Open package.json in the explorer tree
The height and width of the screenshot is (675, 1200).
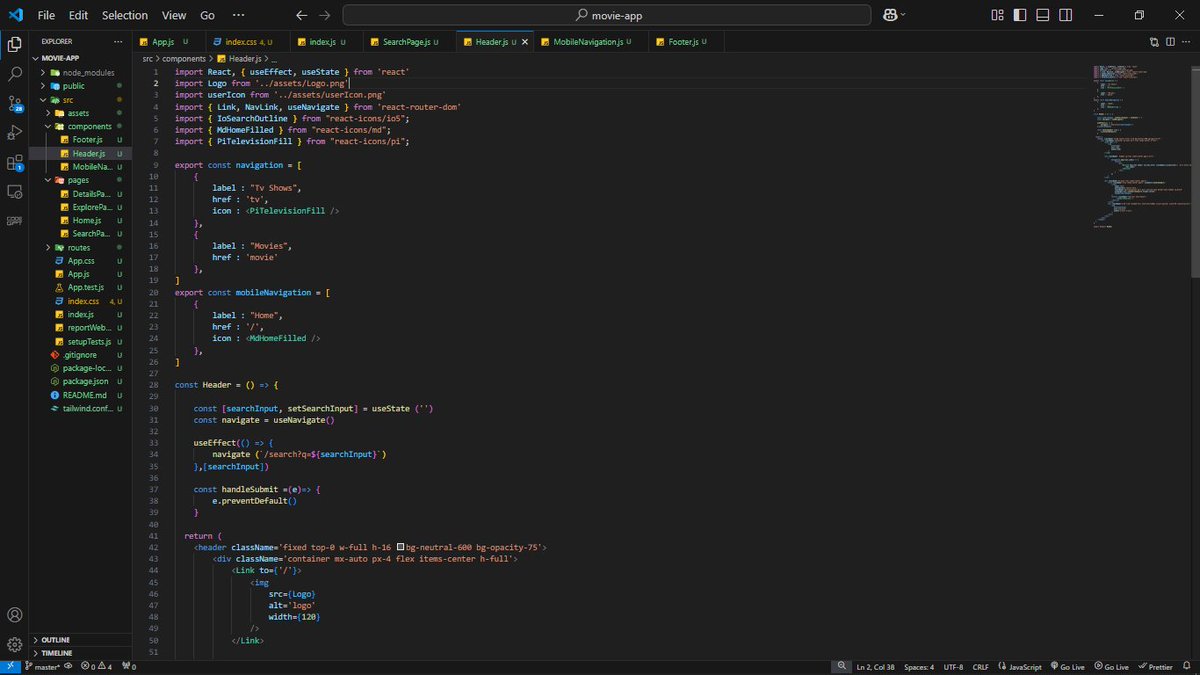80,381
